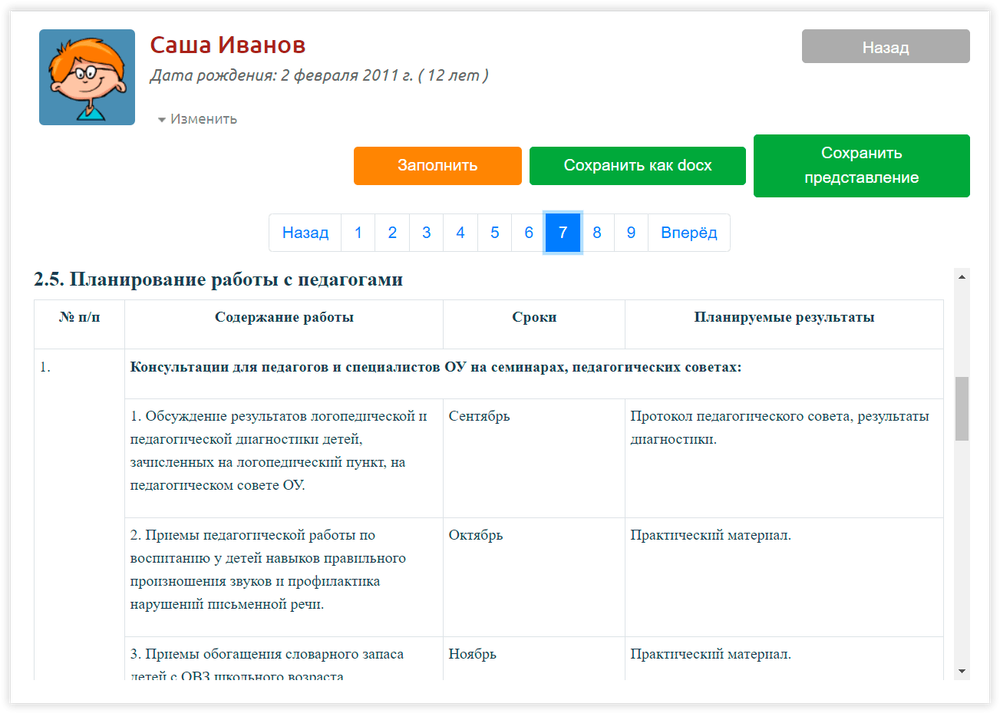The image size is (1000, 714).
Task: Go to page 8
Action: (x=597, y=233)
